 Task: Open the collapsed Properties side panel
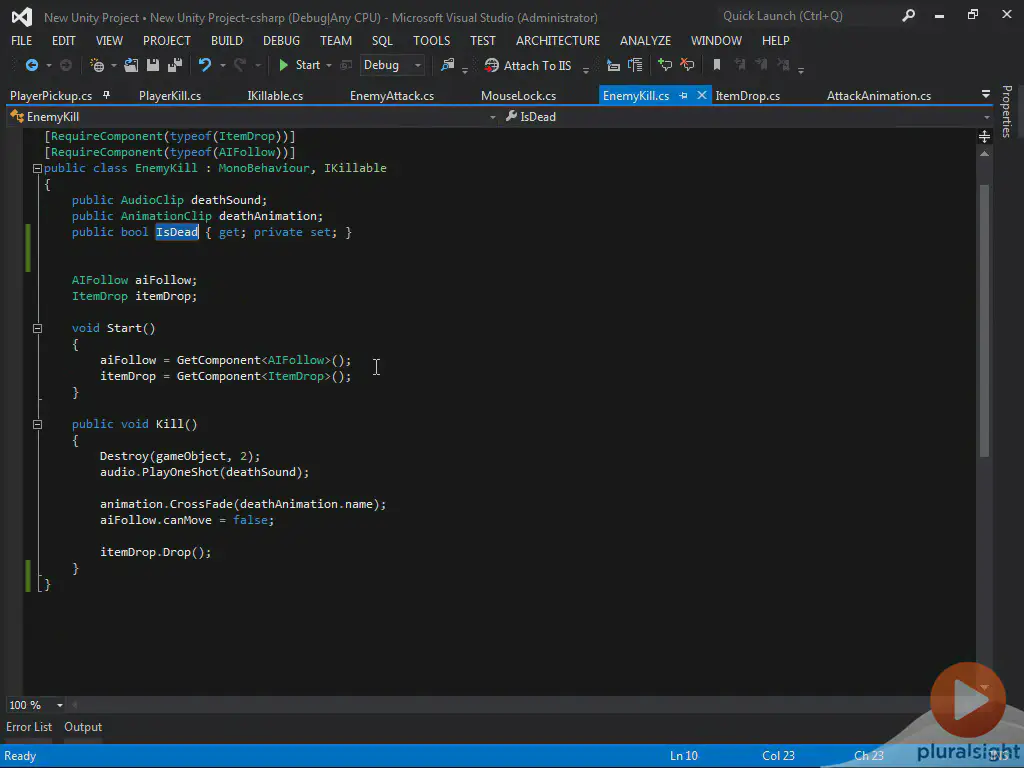point(1006,111)
